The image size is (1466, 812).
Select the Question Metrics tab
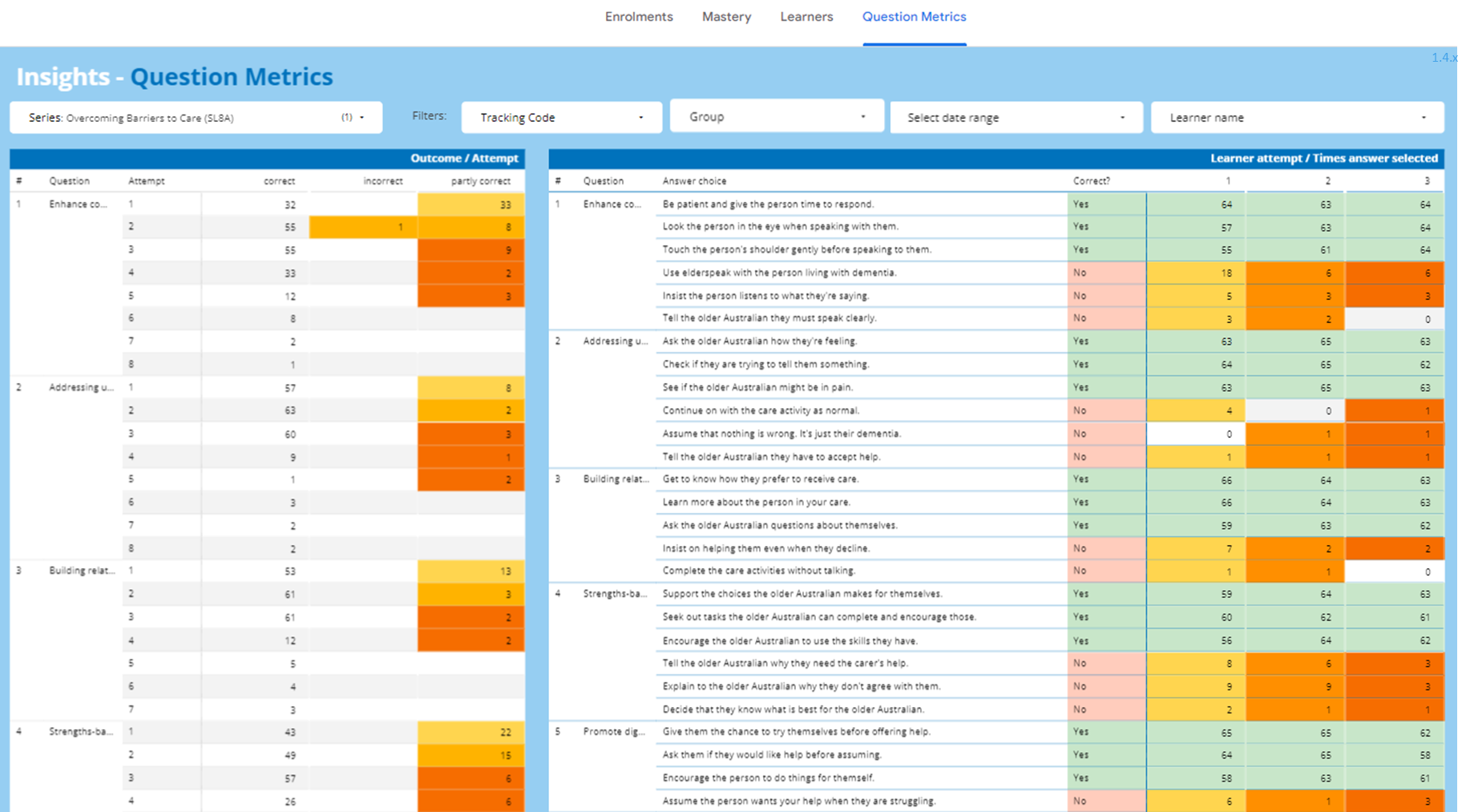tap(914, 17)
